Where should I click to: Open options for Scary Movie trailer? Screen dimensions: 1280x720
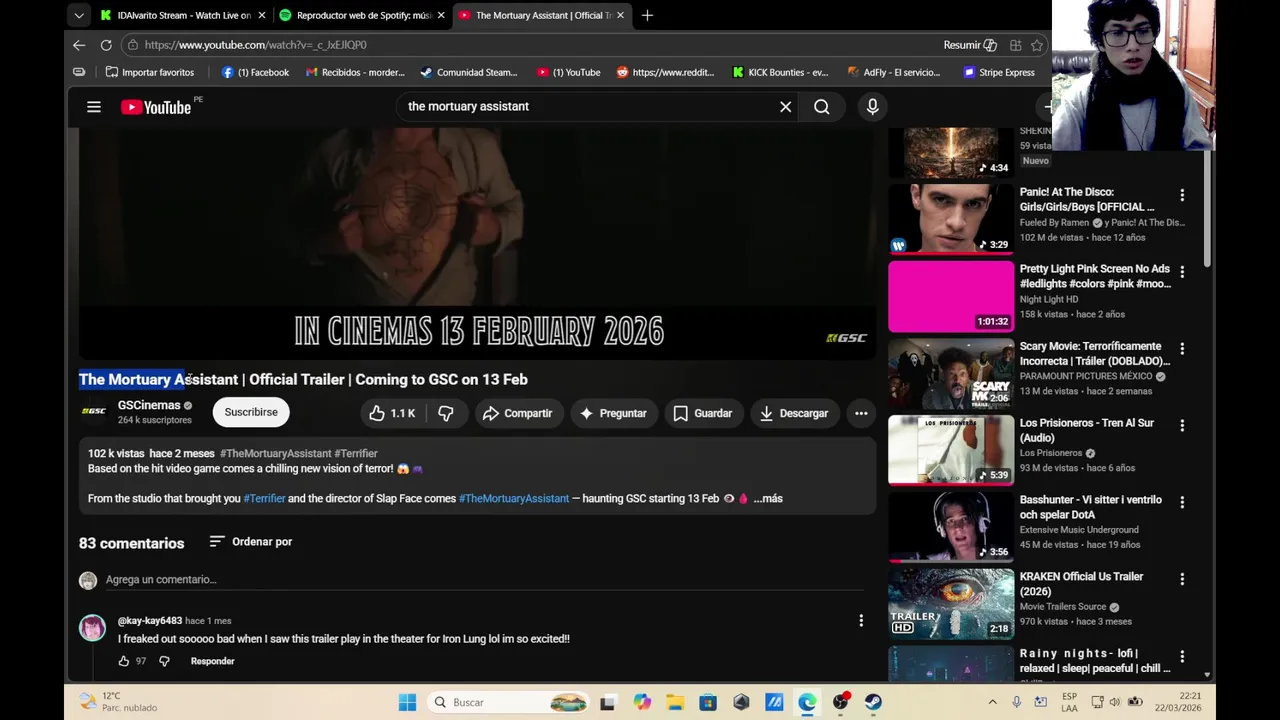click(x=1182, y=349)
